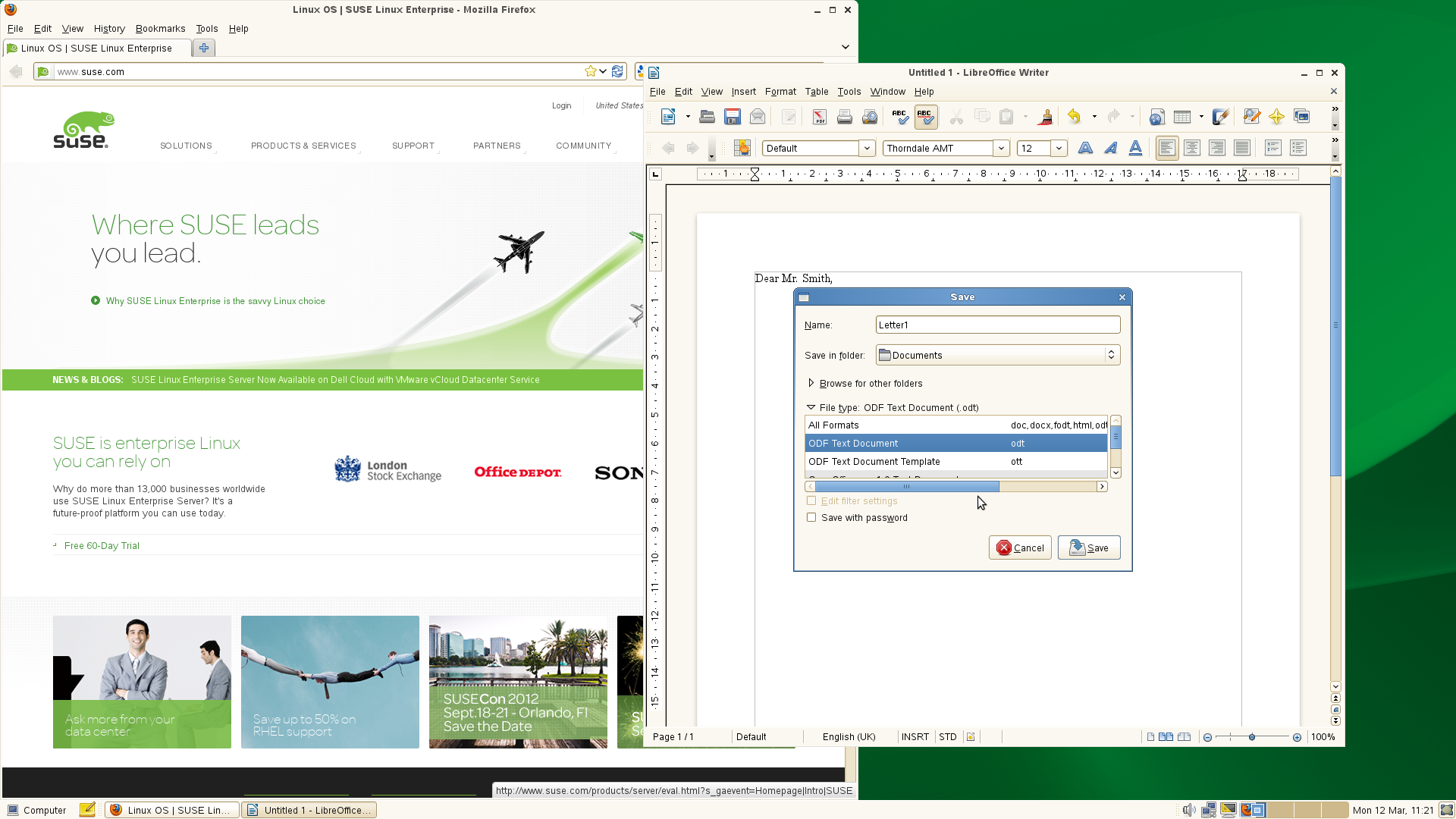This screenshot has height=819, width=1456.
Task: Toggle AutoSpellcheck toolbar icon
Action: (x=925, y=117)
